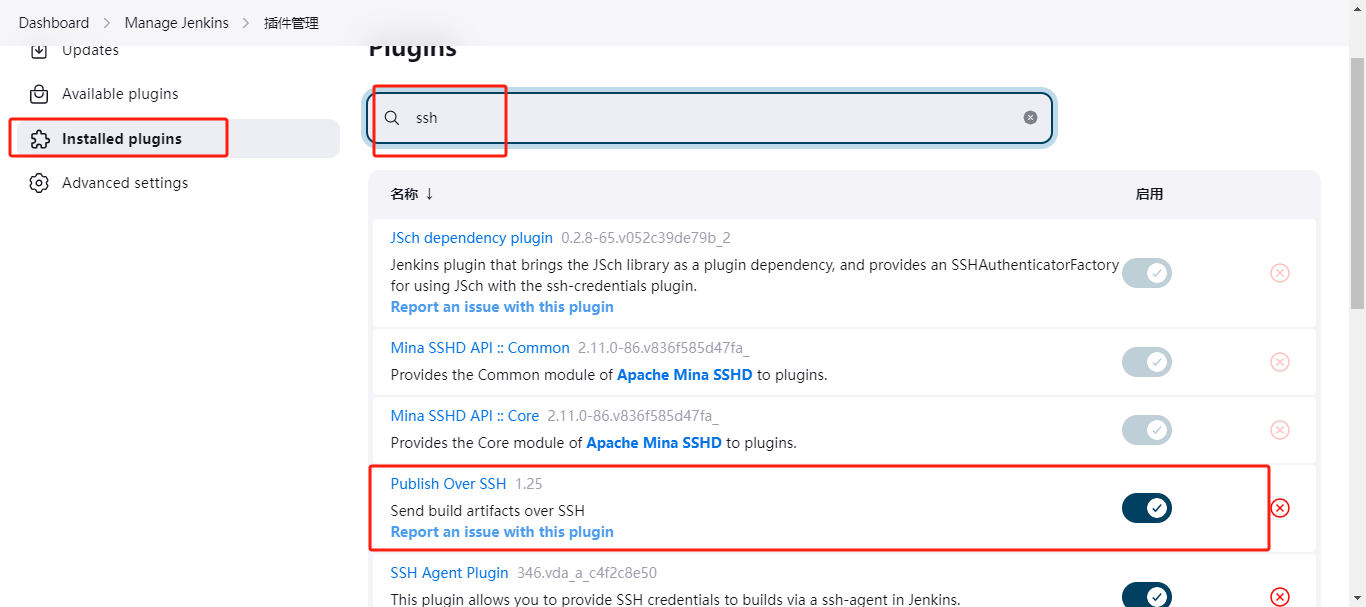The height and width of the screenshot is (607, 1366).
Task: Navigate to Manage Jenkins breadcrumb
Action: [x=176, y=23]
